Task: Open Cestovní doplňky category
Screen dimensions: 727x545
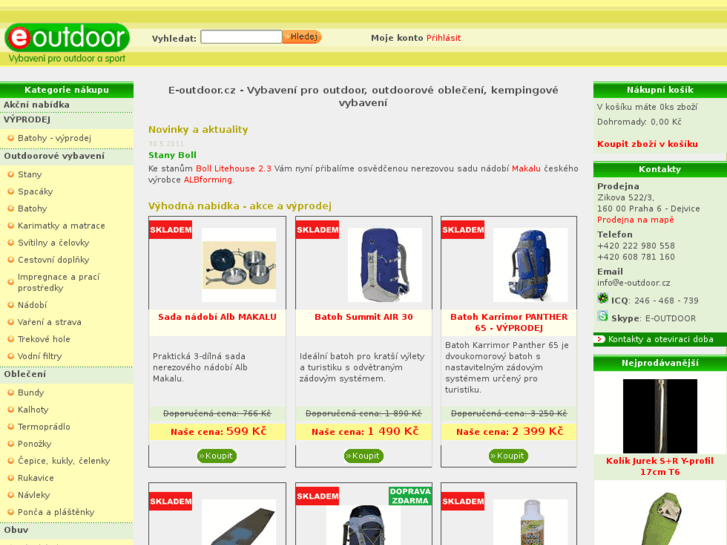Action: pyautogui.click(x=53, y=260)
